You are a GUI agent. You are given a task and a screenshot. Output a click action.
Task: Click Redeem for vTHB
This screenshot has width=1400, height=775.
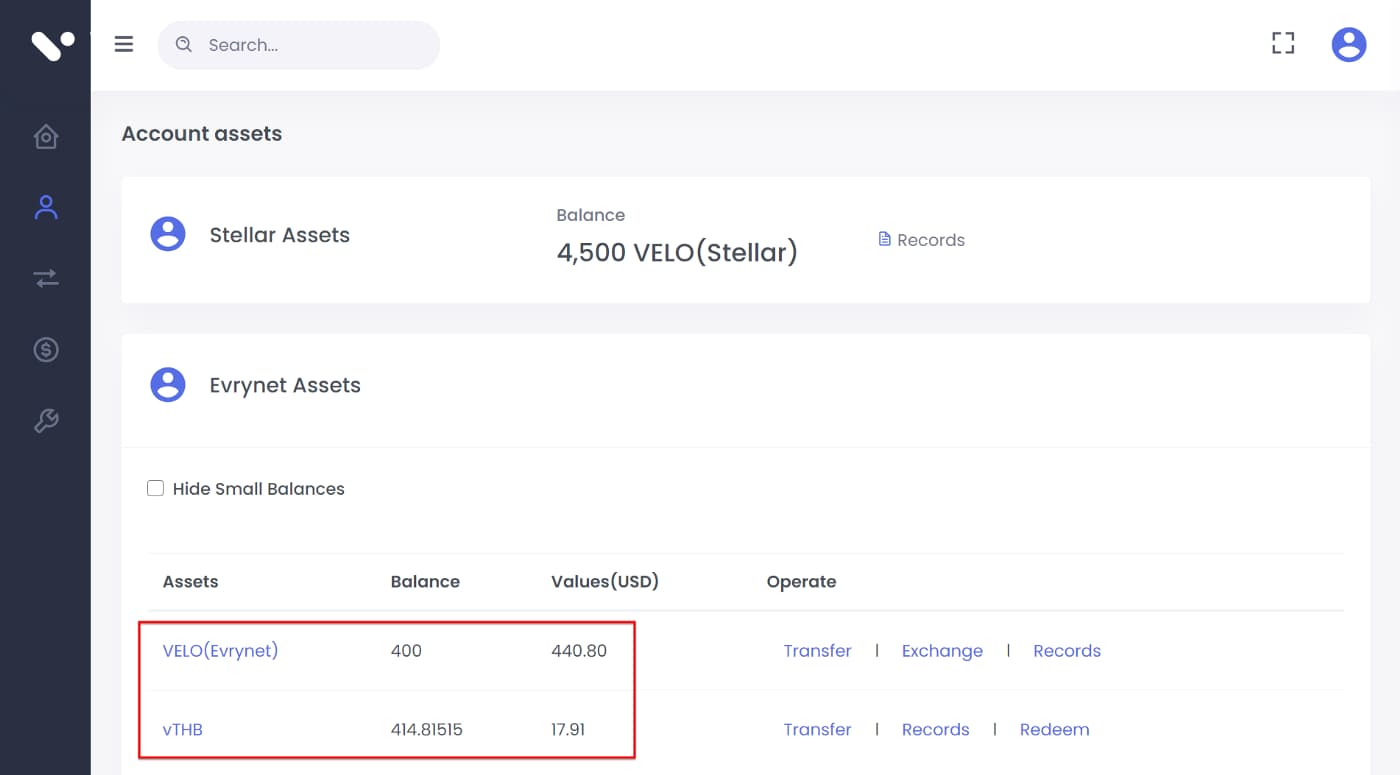pyautogui.click(x=1054, y=730)
